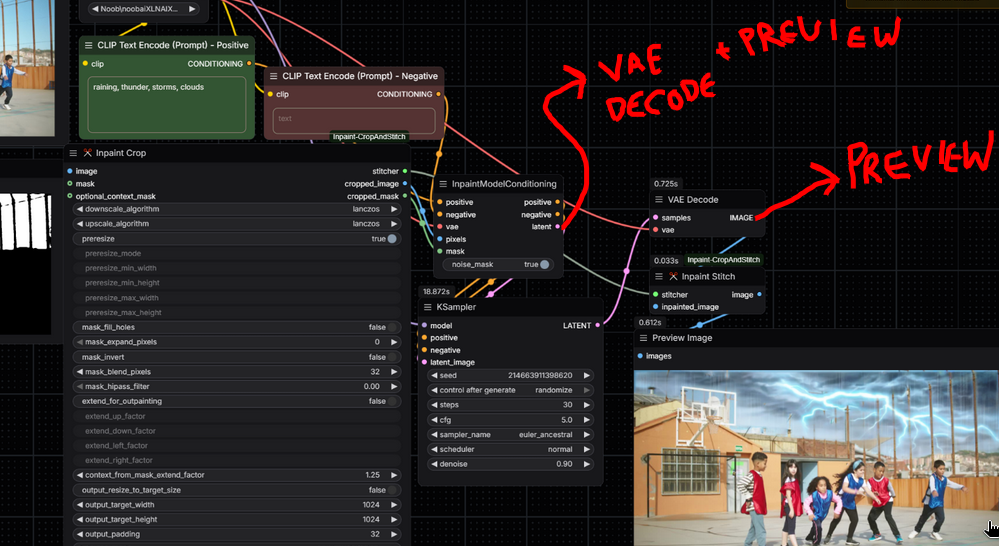Click the empty negative prompt text field

354,120
